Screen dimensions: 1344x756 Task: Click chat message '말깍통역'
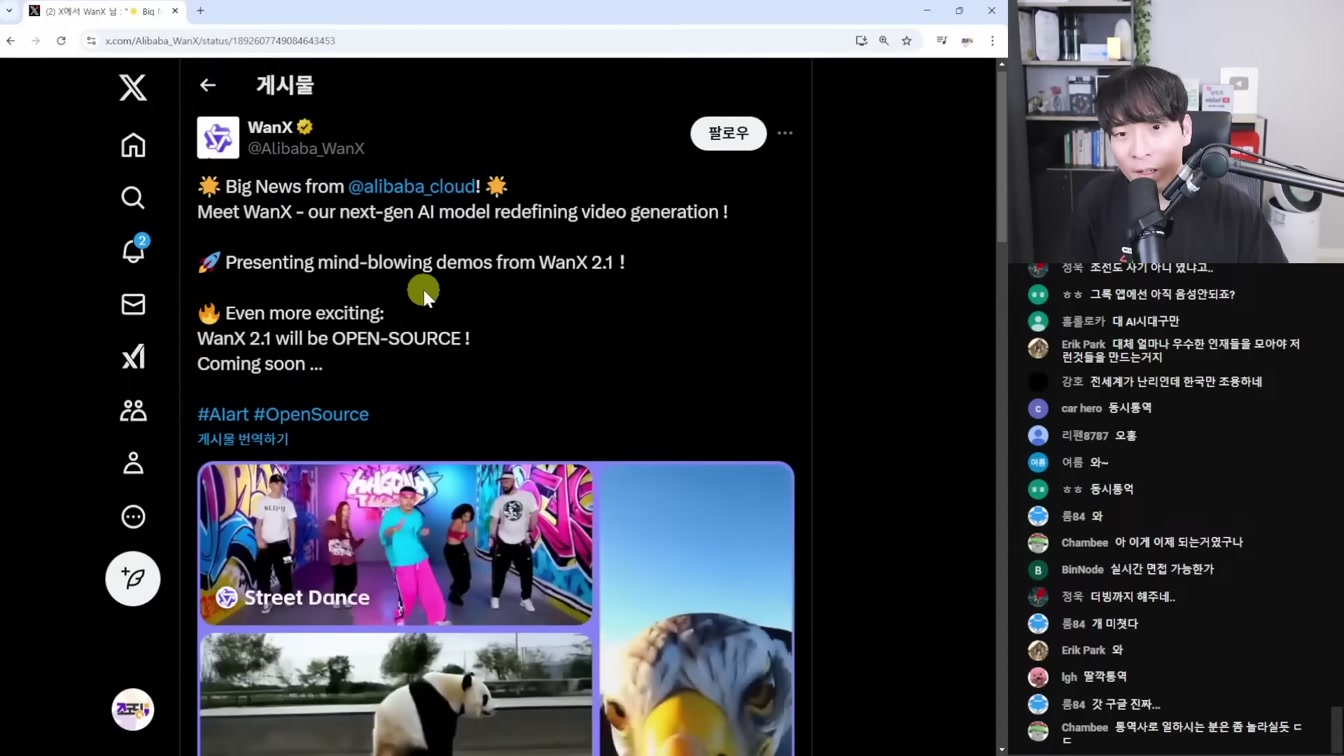tap(1104, 677)
